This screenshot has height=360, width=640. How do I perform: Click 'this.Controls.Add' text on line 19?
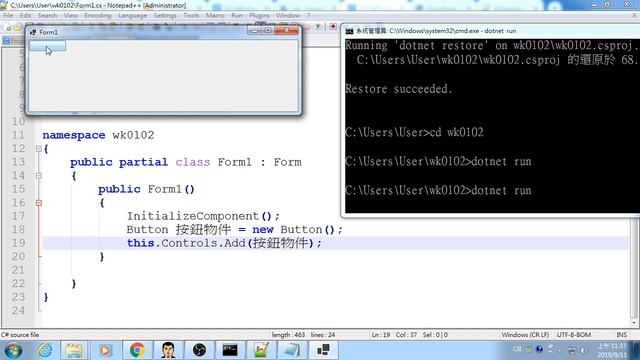click(186, 243)
